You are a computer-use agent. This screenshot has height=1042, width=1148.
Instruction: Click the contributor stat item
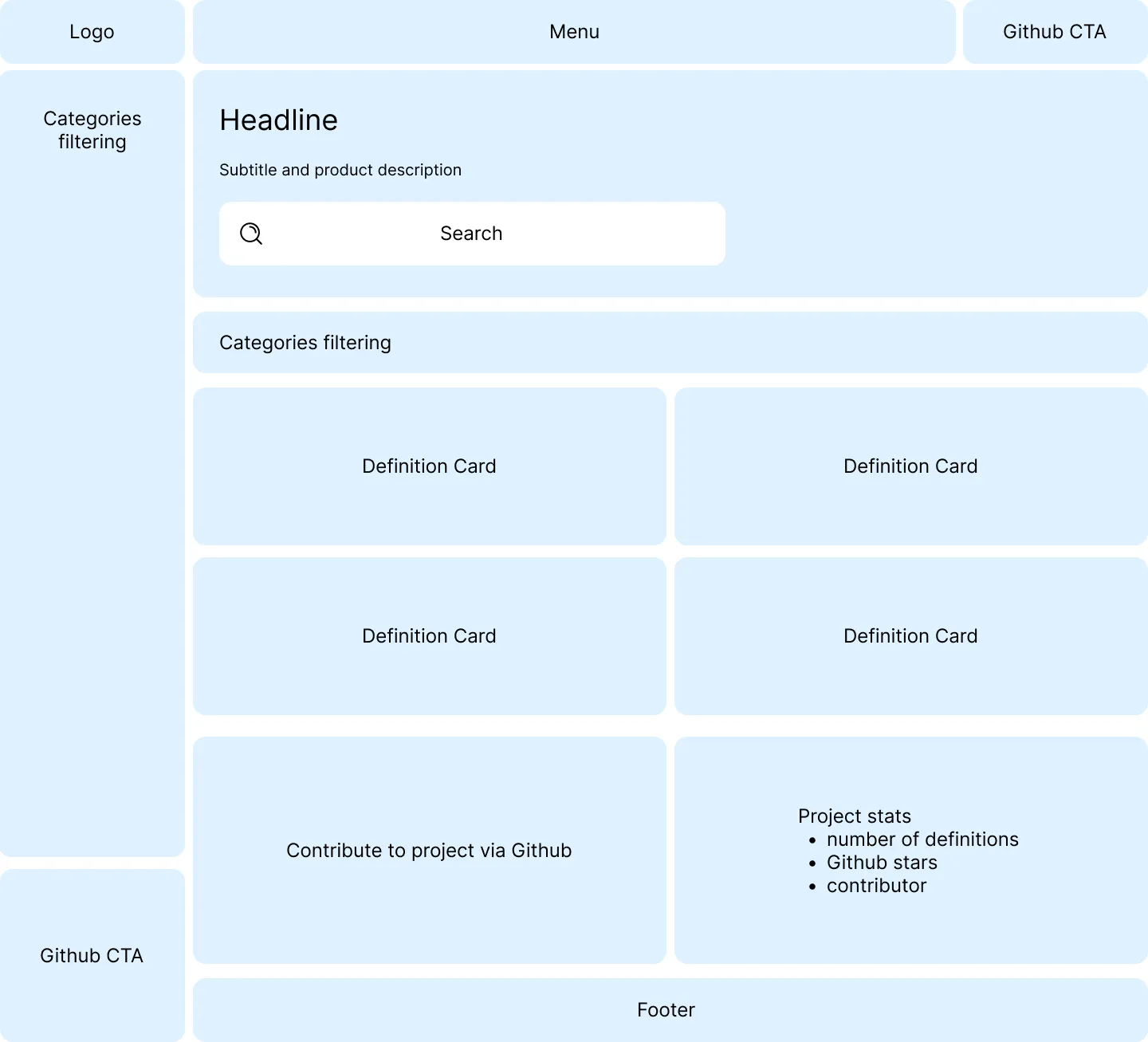[x=876, y=886]
